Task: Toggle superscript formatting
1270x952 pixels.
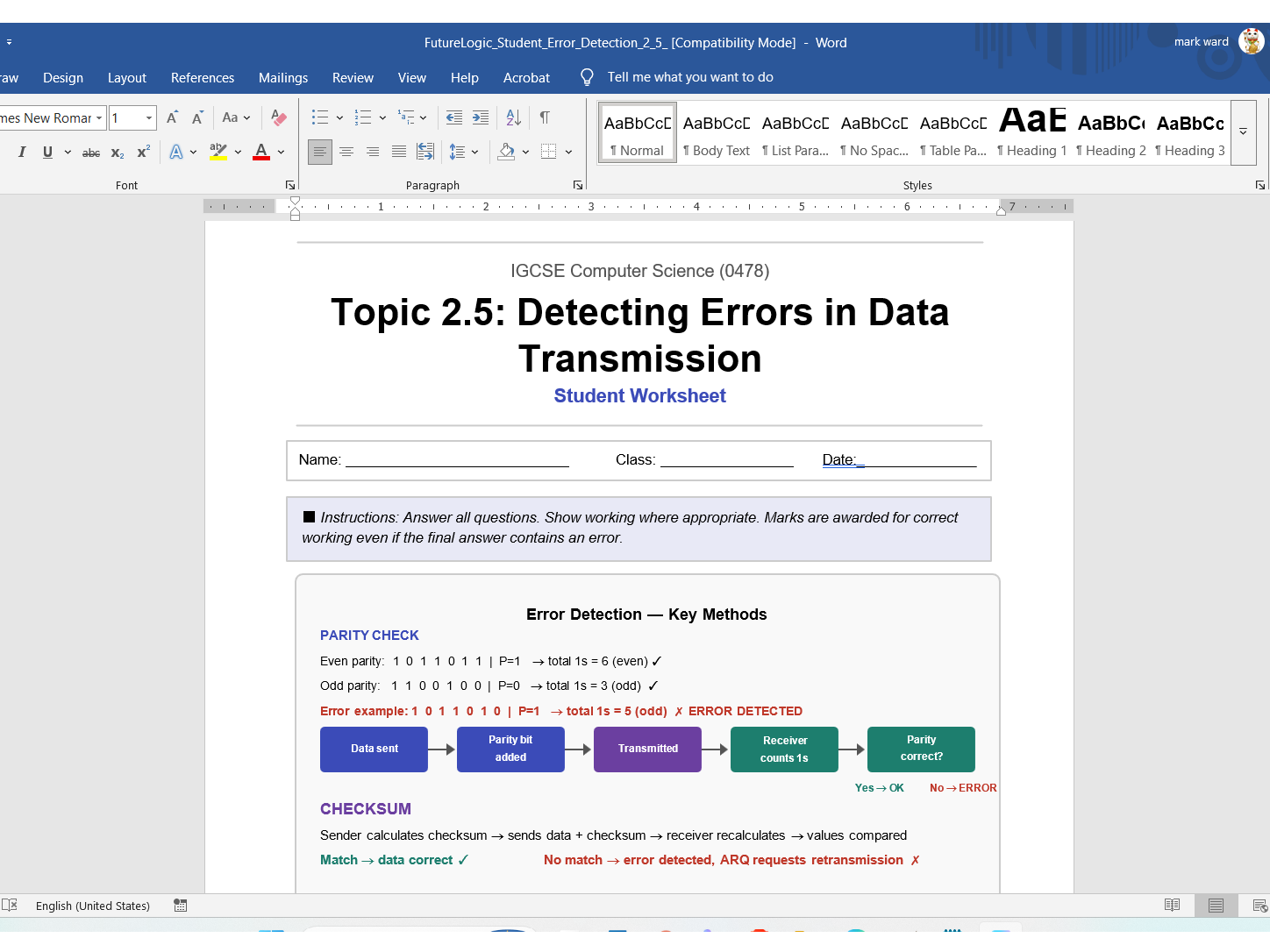Action: tap(144, 152)
